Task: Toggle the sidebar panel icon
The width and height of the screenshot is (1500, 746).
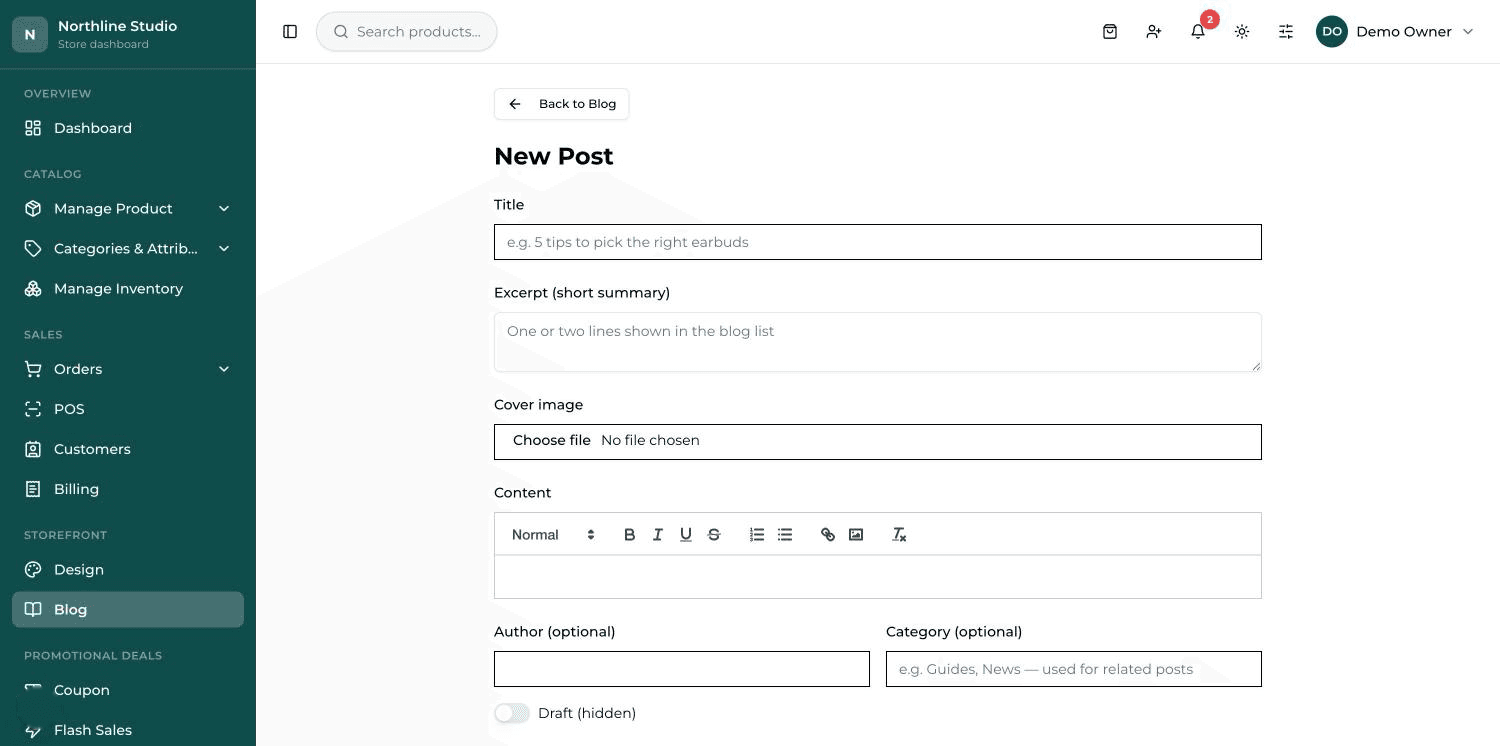Action: [x=290, y=32]
